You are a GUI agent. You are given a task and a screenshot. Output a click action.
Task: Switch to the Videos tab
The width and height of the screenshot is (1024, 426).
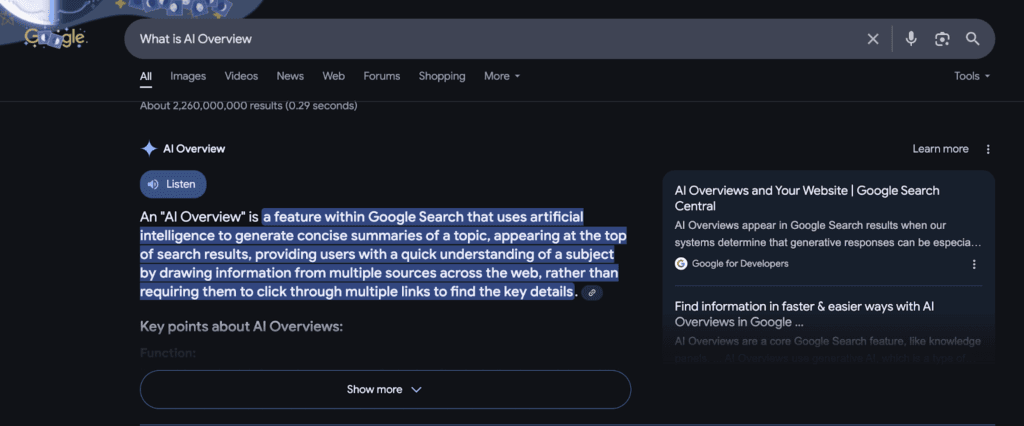[241, 76]
